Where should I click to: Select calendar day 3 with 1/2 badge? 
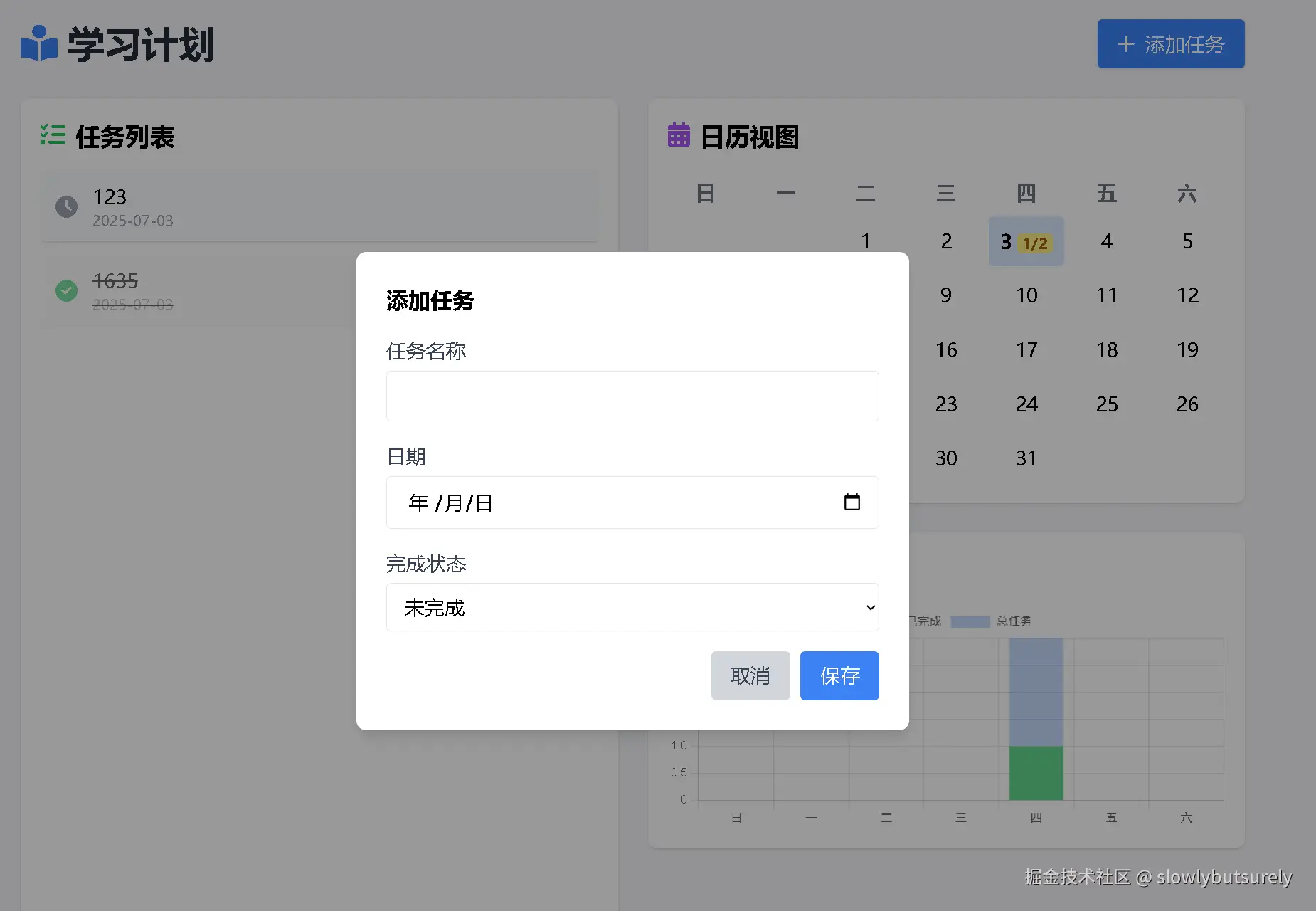click(1026, 241)
